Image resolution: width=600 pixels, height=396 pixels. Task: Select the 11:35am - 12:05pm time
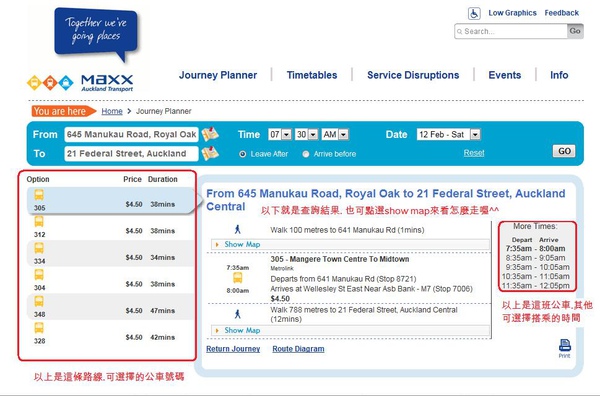tap(535, 286)
